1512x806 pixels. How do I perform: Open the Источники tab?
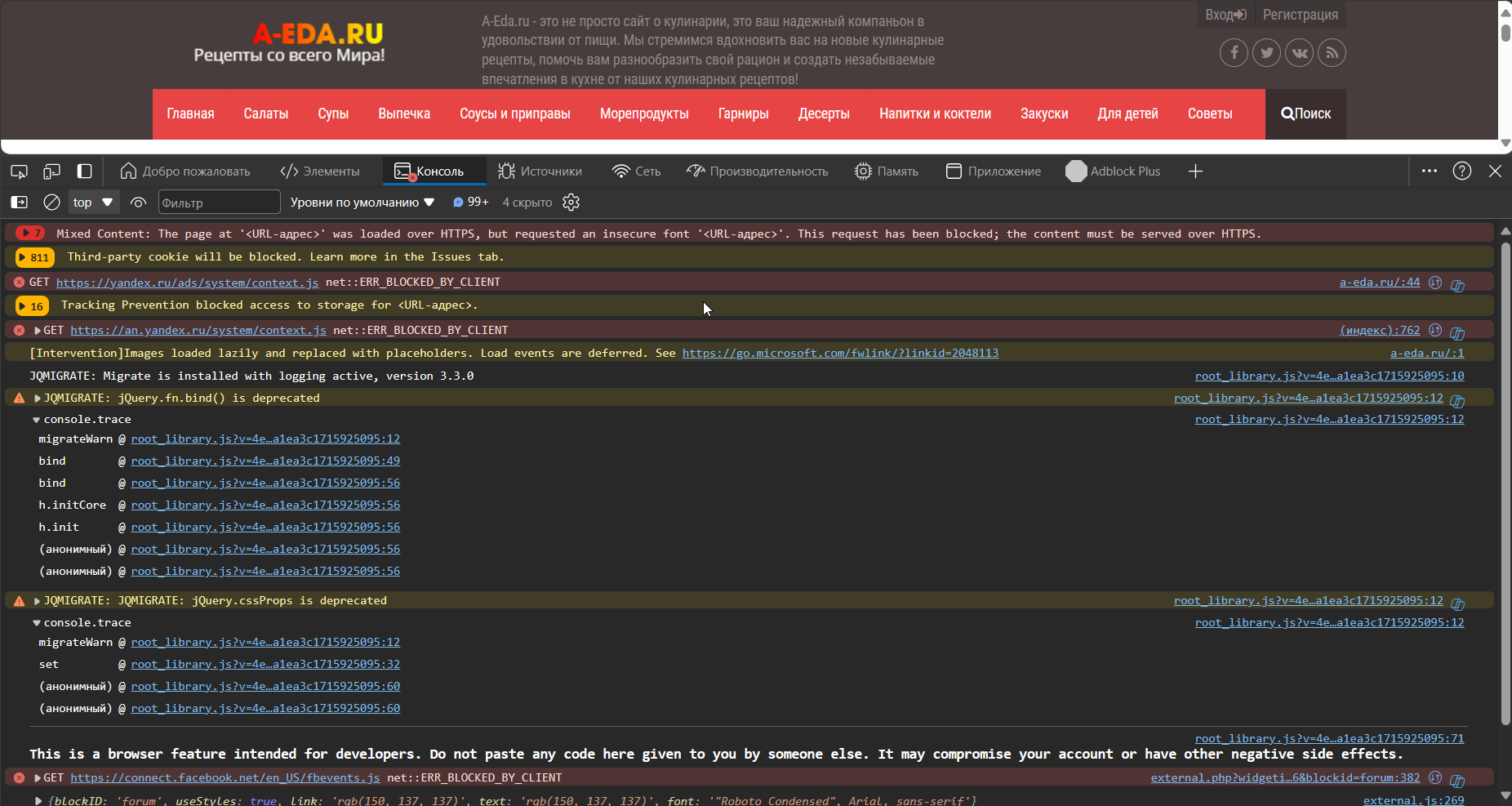click(540, 171)
